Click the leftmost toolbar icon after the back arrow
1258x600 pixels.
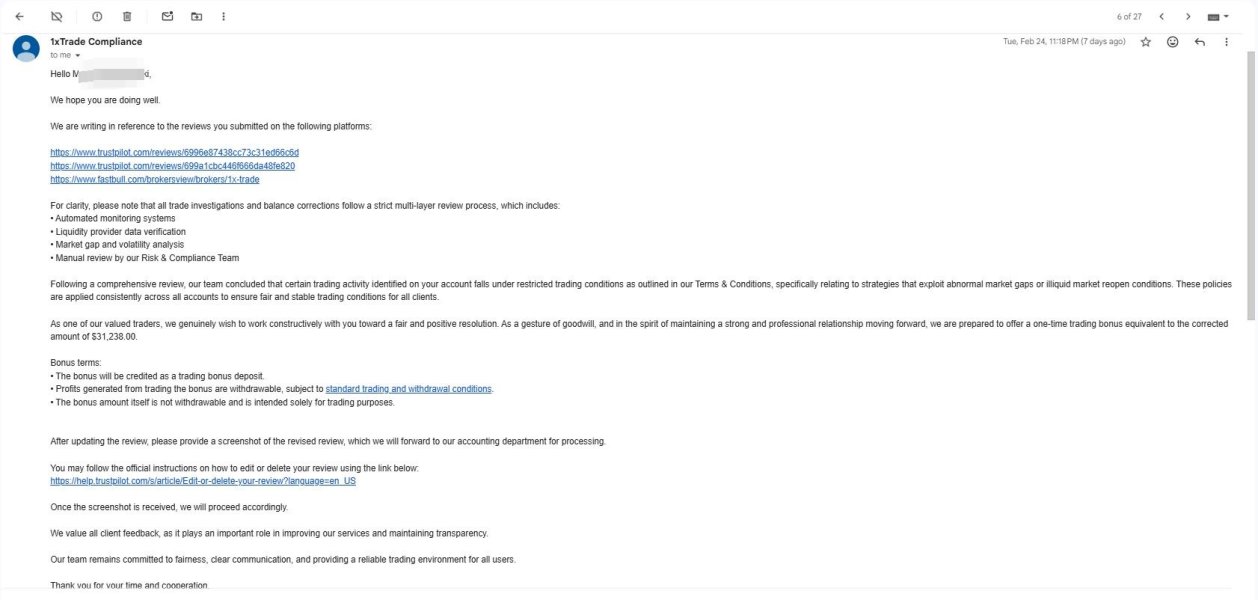pos(56,16)
